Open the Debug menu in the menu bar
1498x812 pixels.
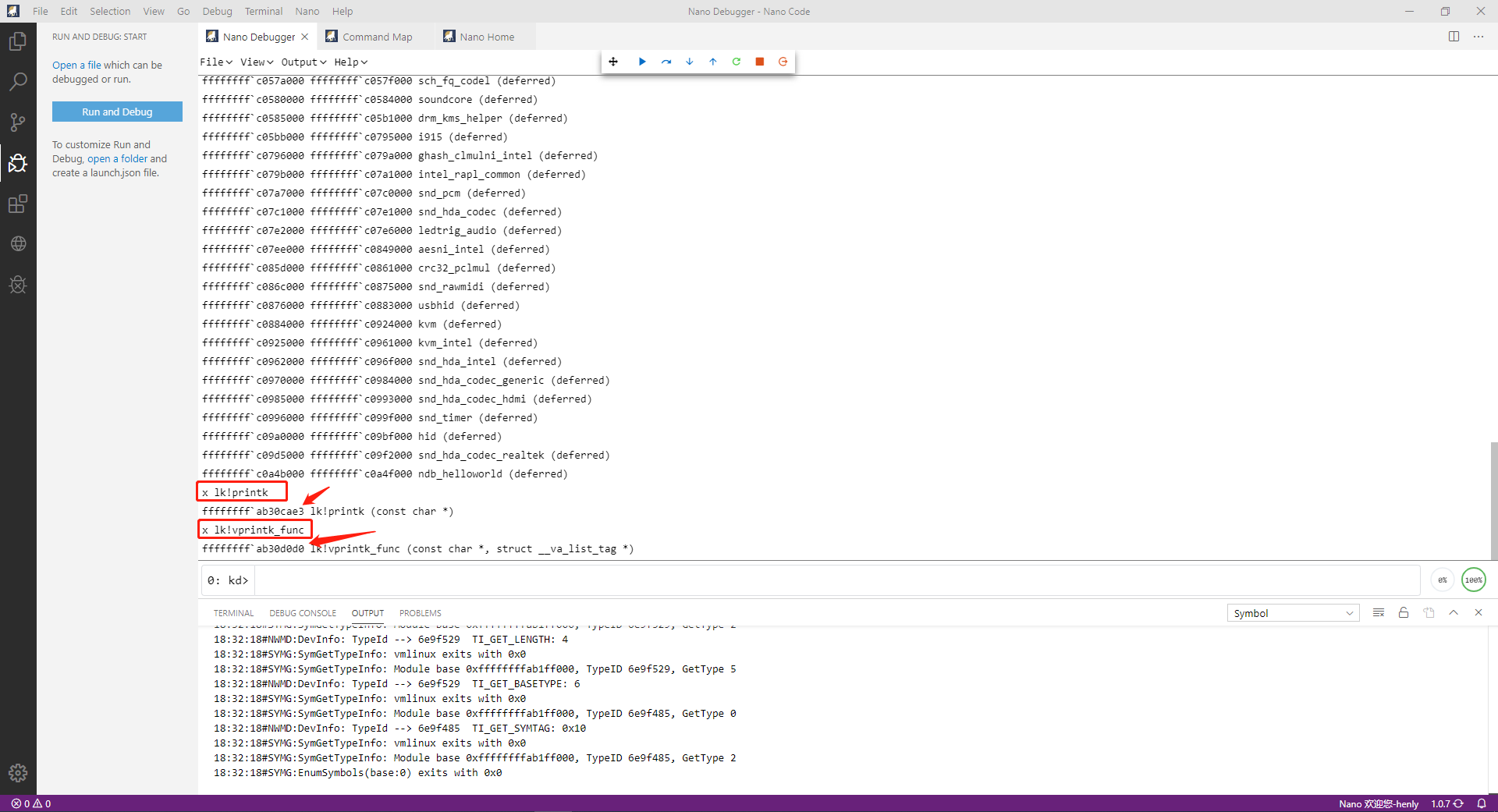(x=217, y=11)
